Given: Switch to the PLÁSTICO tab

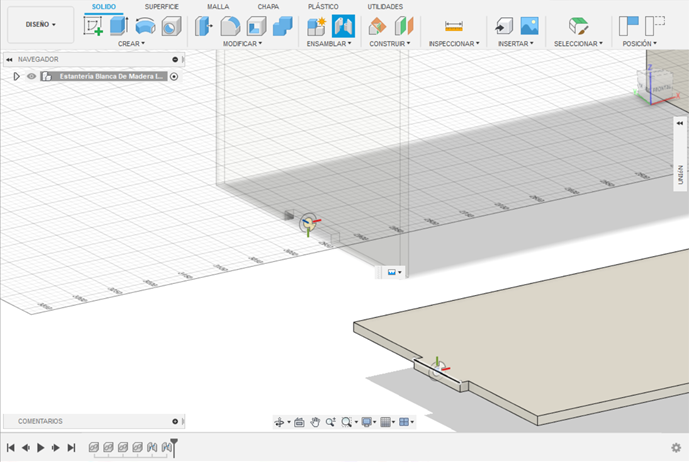Looking at the screenshot, I should click(323, 7).
